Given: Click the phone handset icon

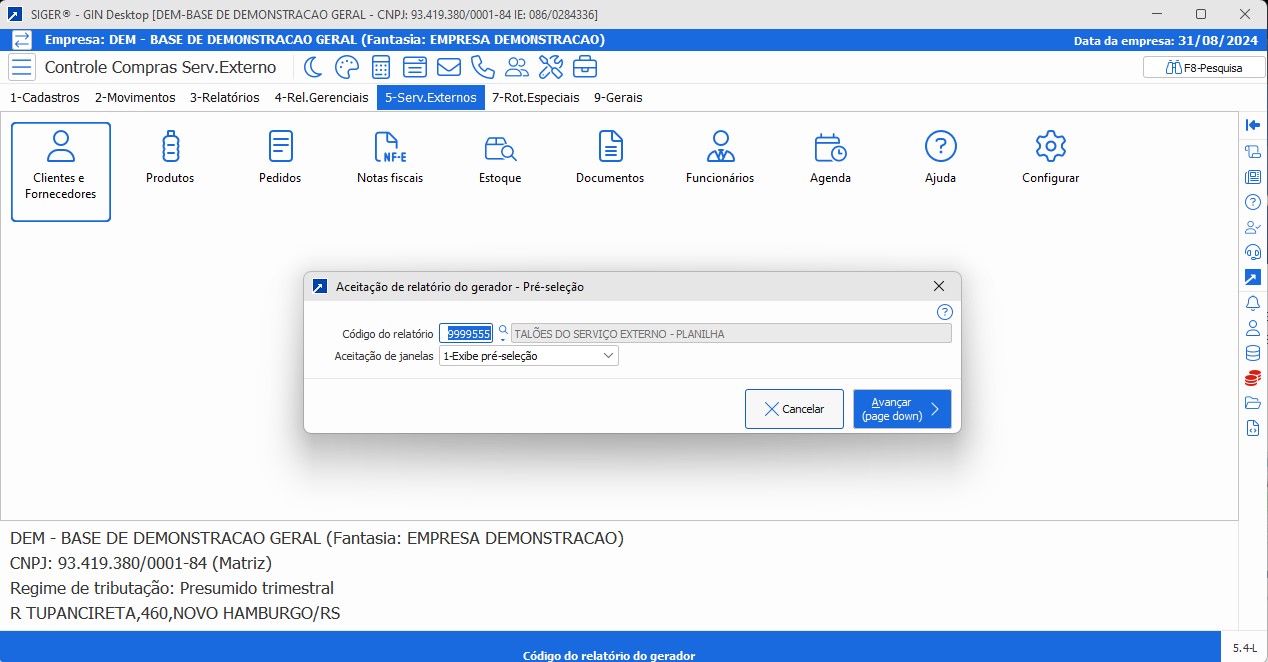Looking at the screenshot, I should pyautogui.click(x=483, y=67).
